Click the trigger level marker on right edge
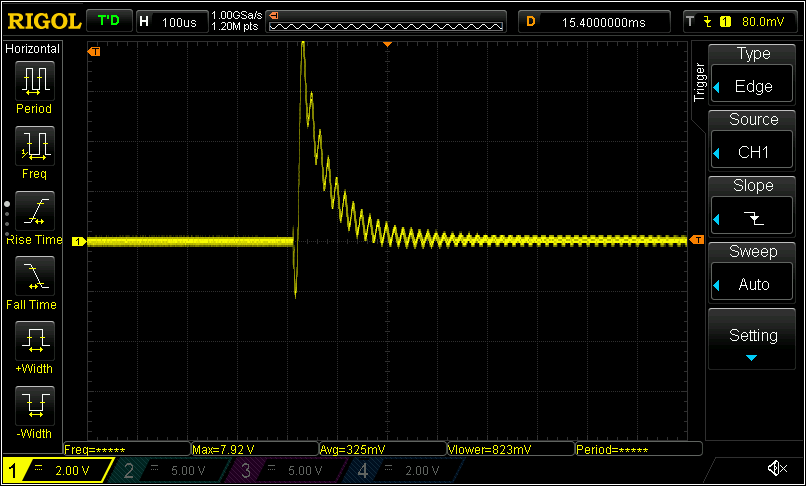The image size is (806, 486). [x=697, y=241]
